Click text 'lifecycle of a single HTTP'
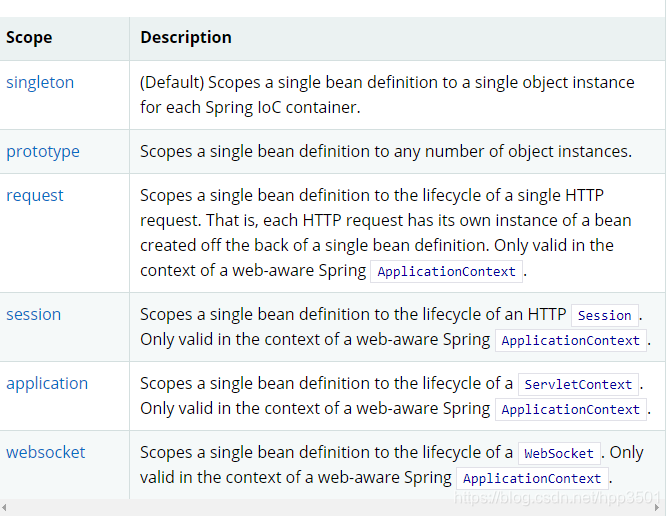 (513, 195)
